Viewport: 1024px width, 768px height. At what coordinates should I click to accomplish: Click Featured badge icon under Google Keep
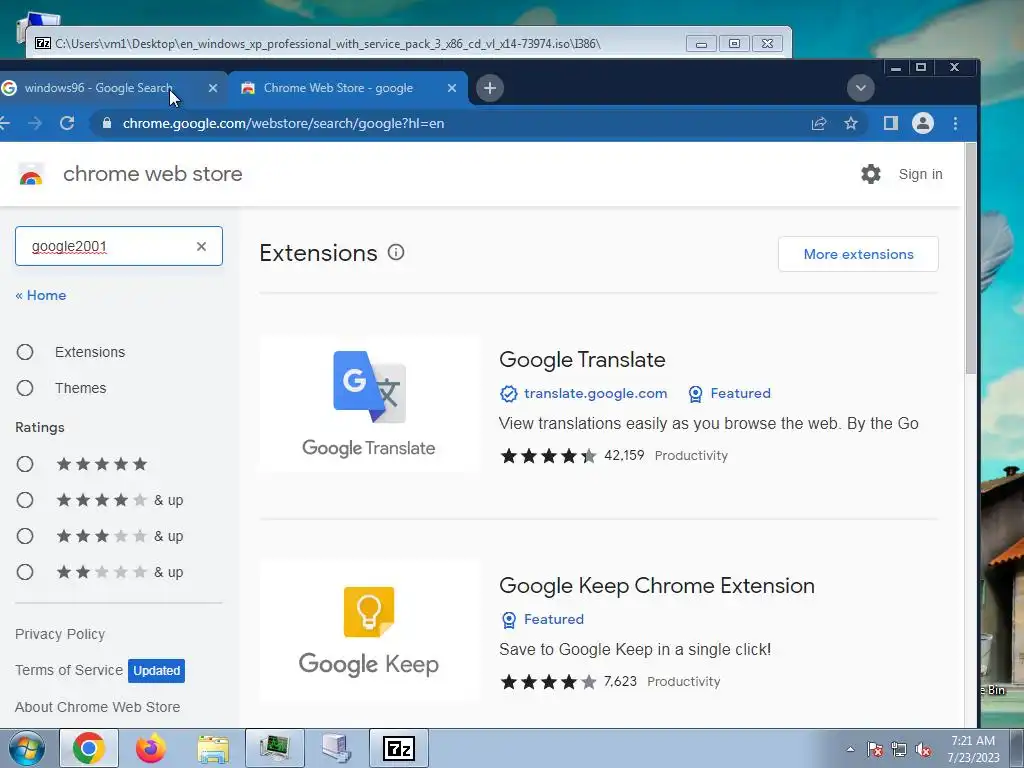tap(509, 620)
